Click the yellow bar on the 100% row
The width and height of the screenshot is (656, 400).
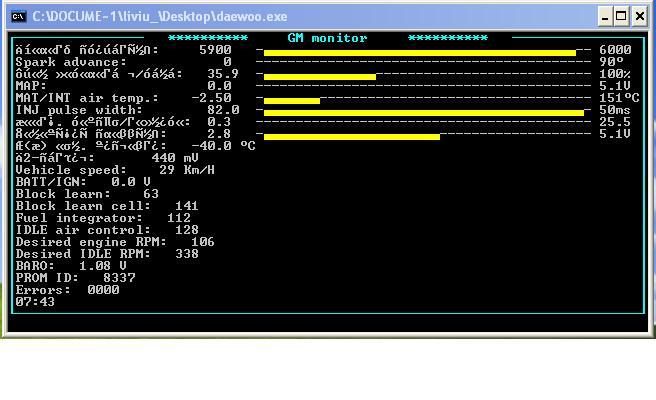pyautogui.click(x=319, y=76)
